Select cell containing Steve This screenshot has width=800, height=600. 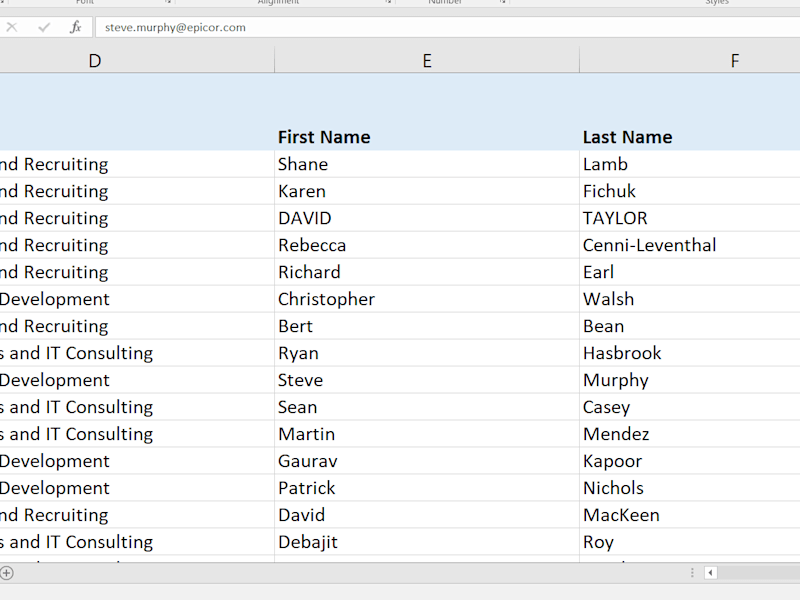tap(427, 380)
